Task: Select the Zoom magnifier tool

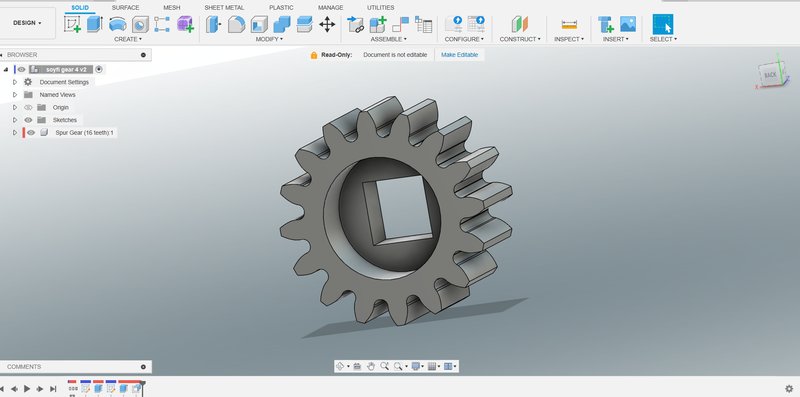Action: pos(384,366)
